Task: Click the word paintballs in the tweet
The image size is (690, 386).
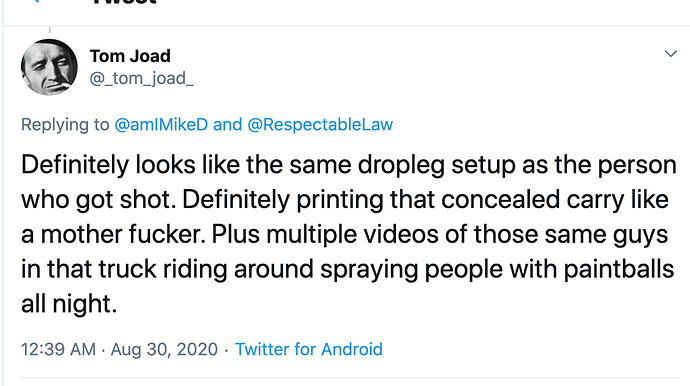Action: pos(619,269)
